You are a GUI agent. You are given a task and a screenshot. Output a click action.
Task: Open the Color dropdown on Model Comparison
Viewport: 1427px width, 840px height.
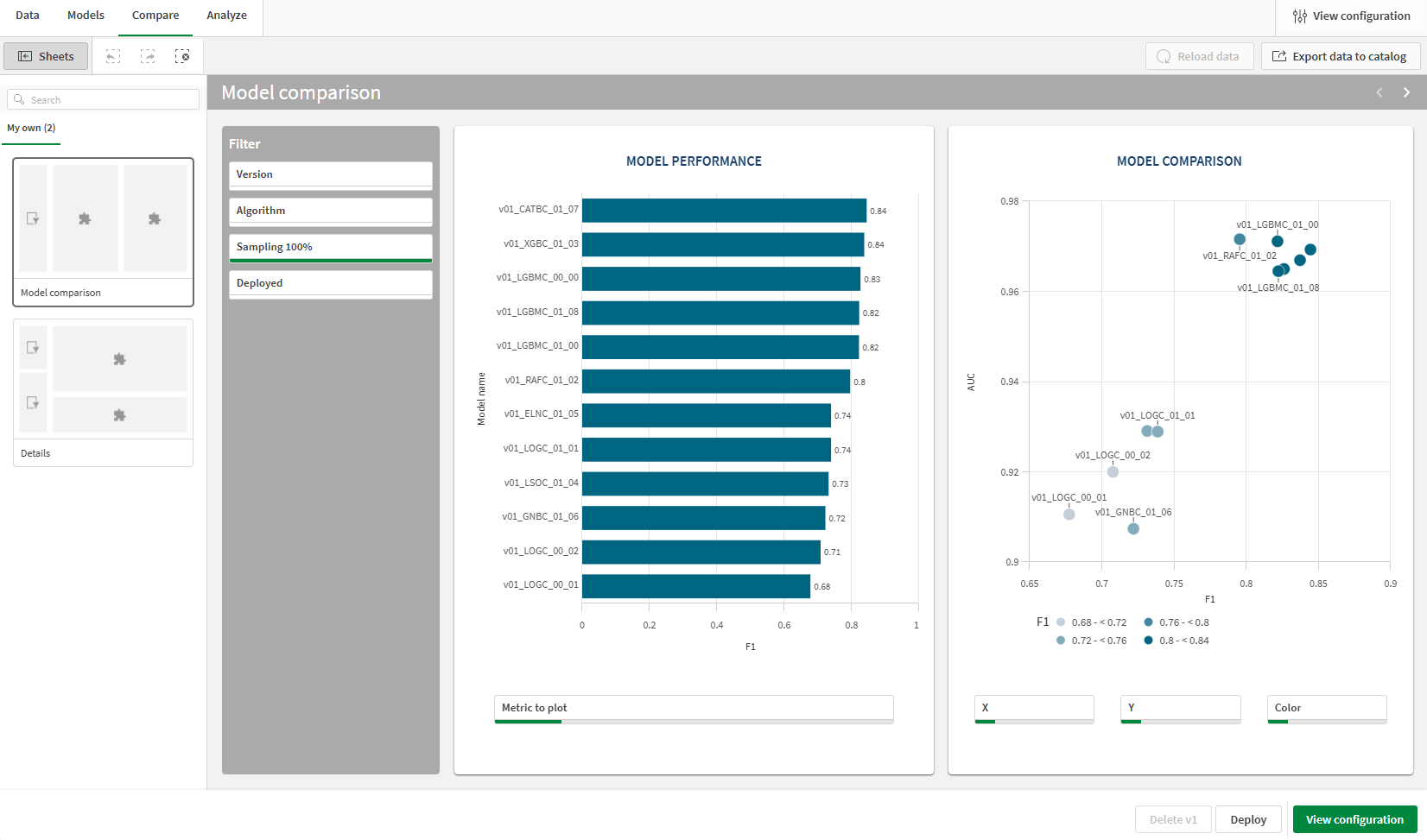(x=1327, y=708)
